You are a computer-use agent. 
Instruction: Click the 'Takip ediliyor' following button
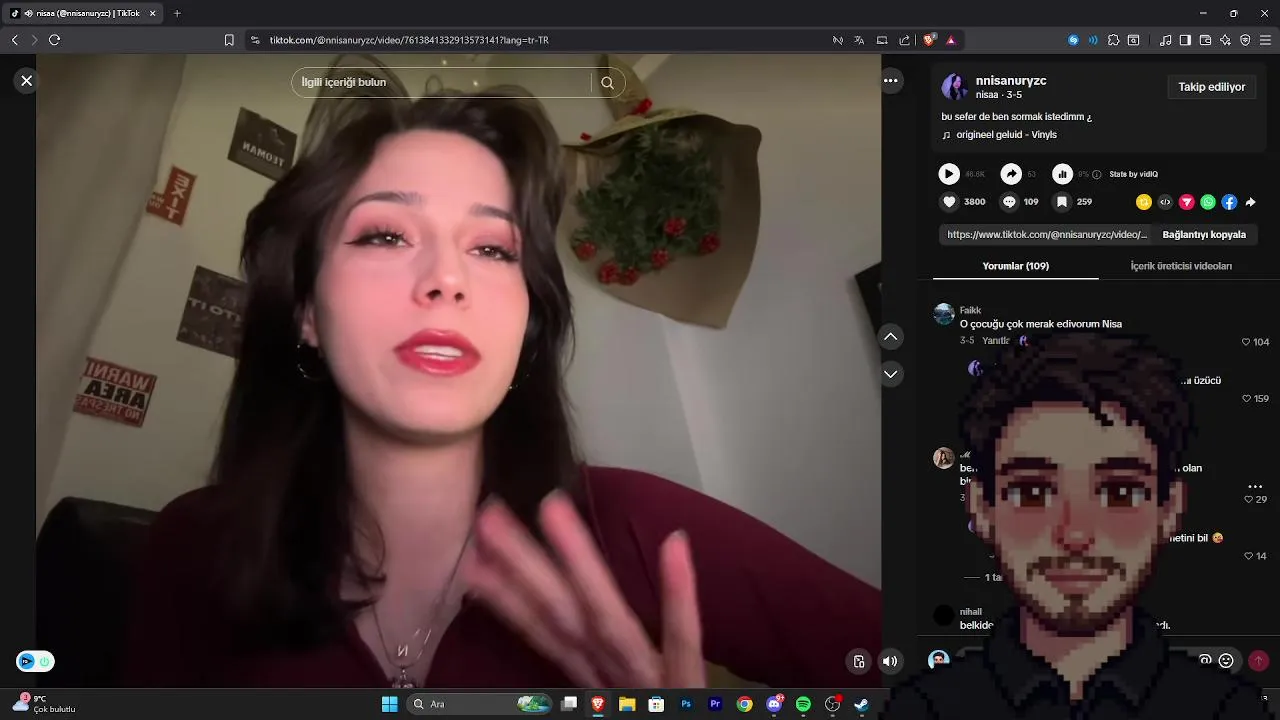1211,87
